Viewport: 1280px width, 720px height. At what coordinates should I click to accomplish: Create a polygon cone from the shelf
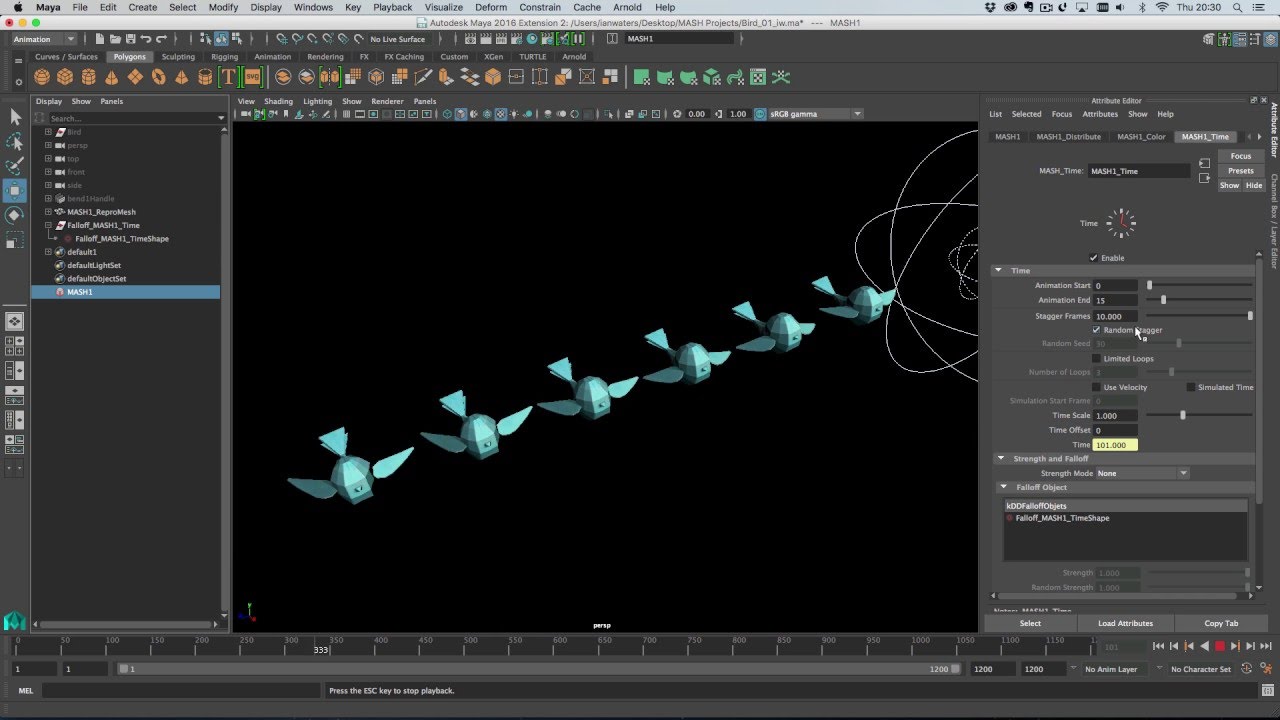point(111,77)
